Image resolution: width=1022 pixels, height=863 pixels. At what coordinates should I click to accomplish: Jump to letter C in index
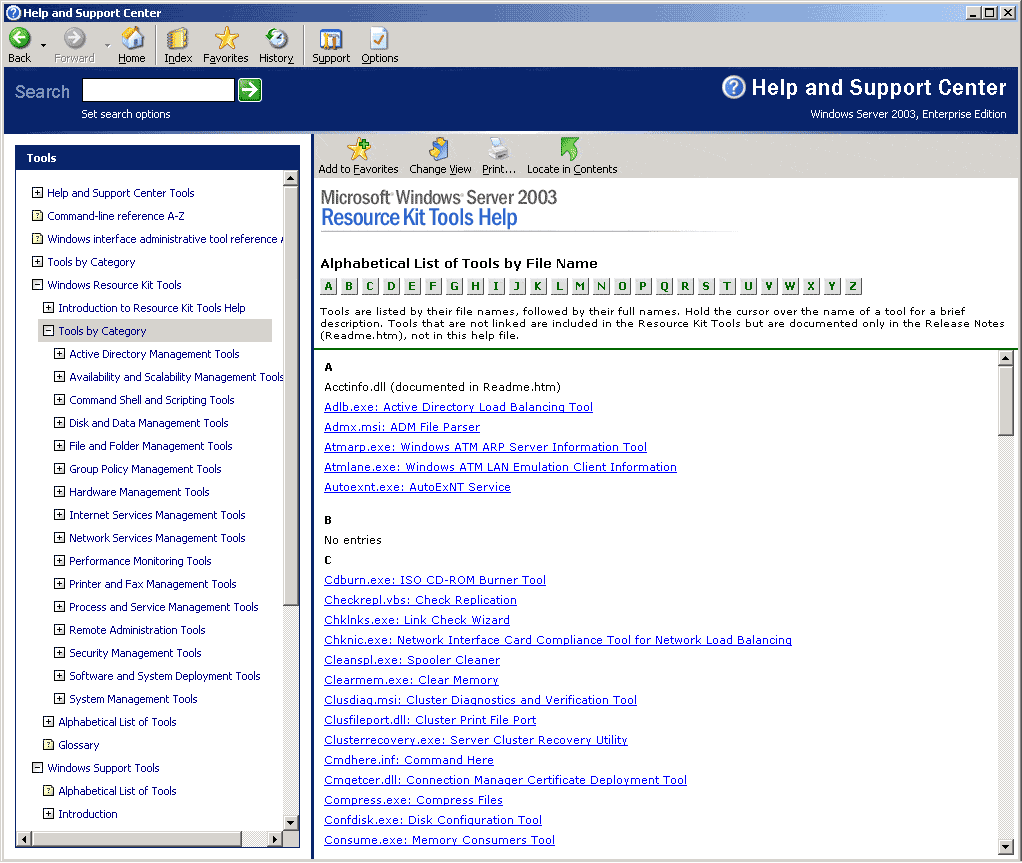click(x=370, y=286)
